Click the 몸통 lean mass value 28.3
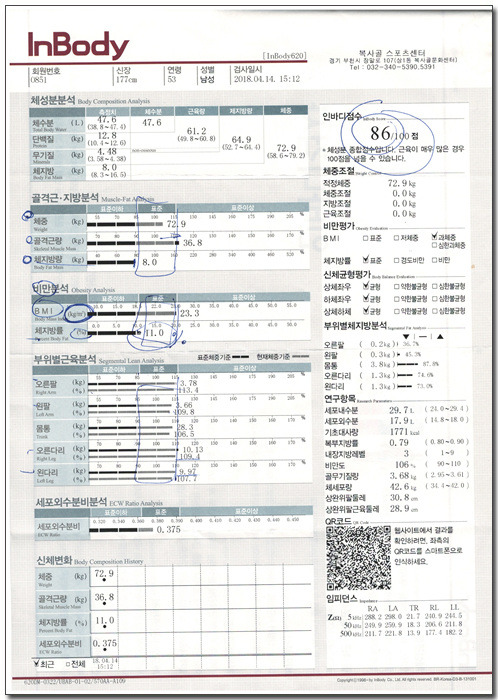The width and height of the screenshot is (498, 700). (185, 427)
